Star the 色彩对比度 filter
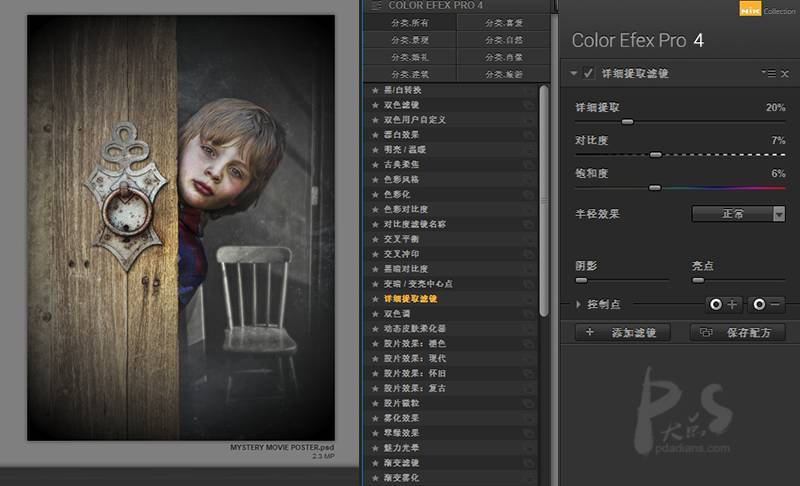Screen dimensions: 800x486 [x=375, y=209]
